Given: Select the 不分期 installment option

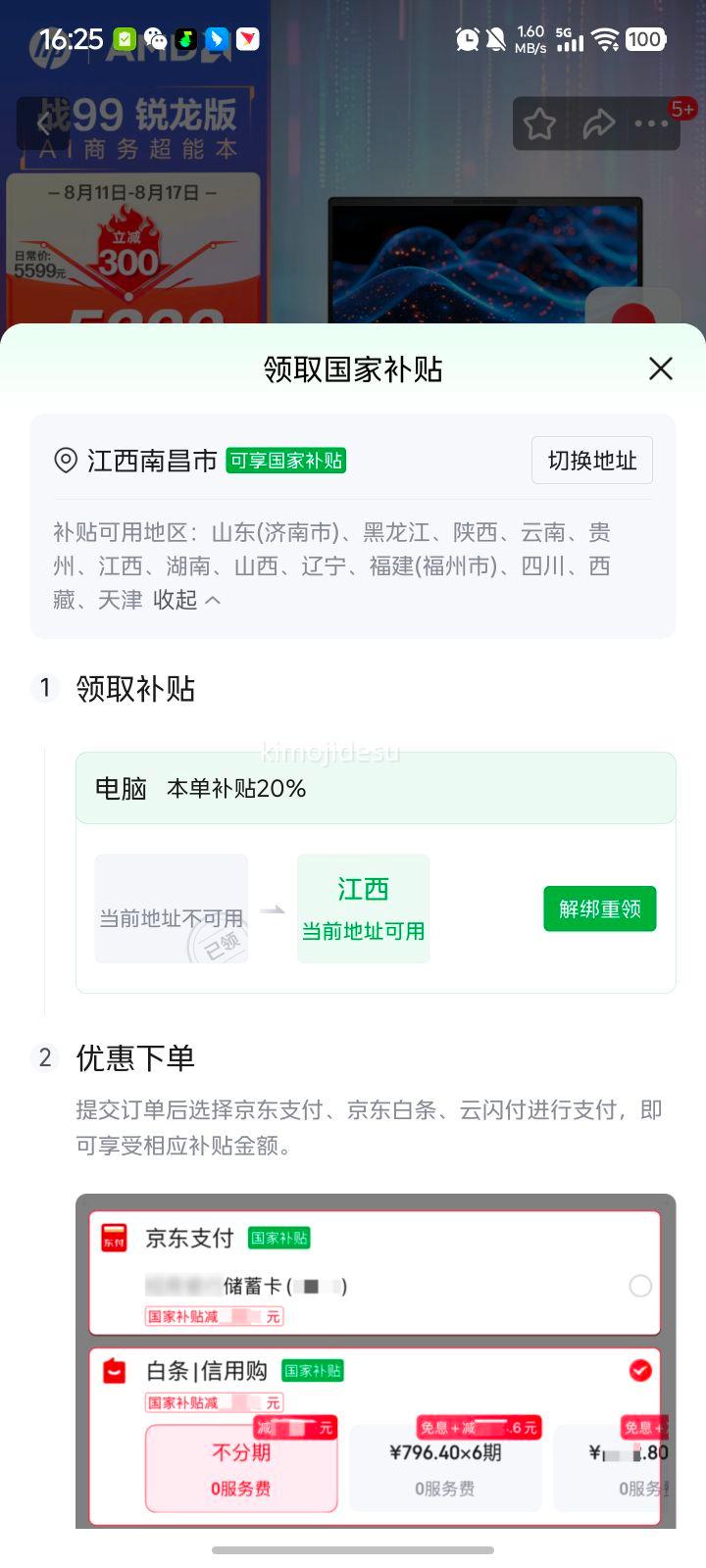Looking at the screenshot, I should click(241, 1468).
